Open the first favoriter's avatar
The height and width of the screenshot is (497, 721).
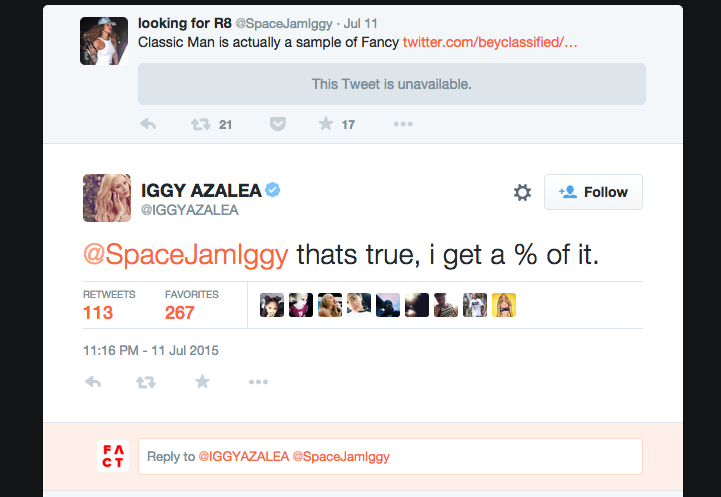pyautogui.click(x=271, y=306)
